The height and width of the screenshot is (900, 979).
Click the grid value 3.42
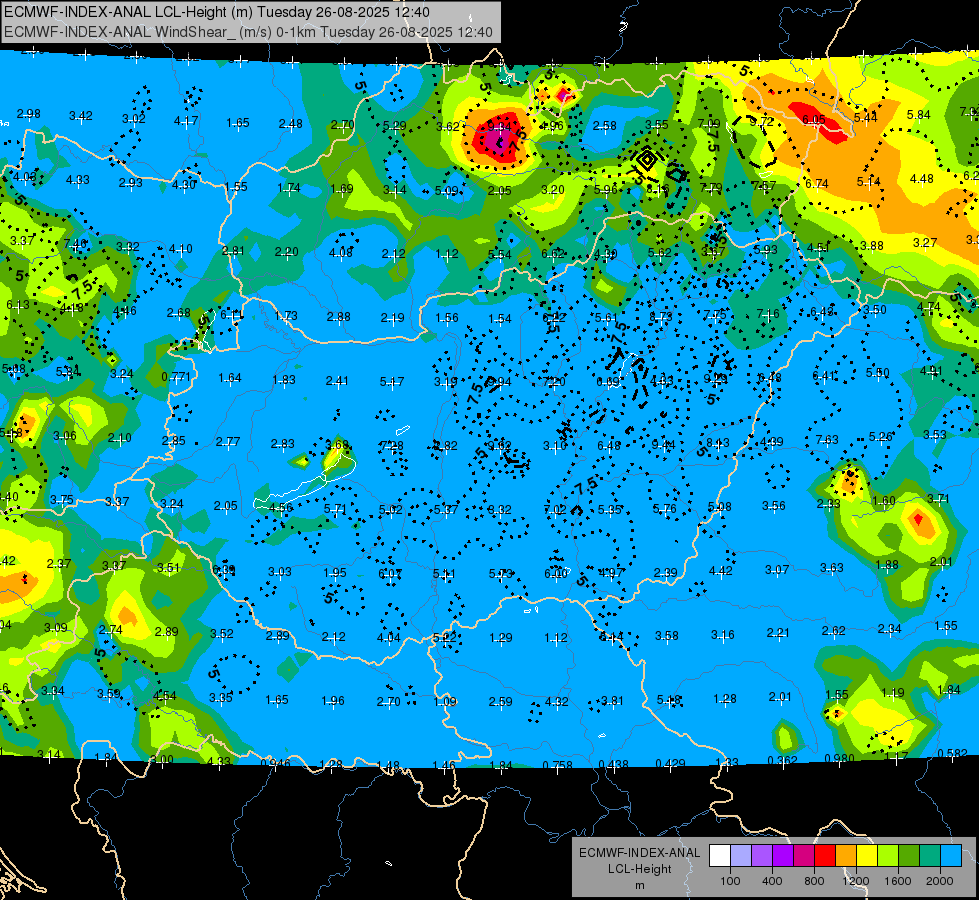pyautogui.click(x=81, y=116)
